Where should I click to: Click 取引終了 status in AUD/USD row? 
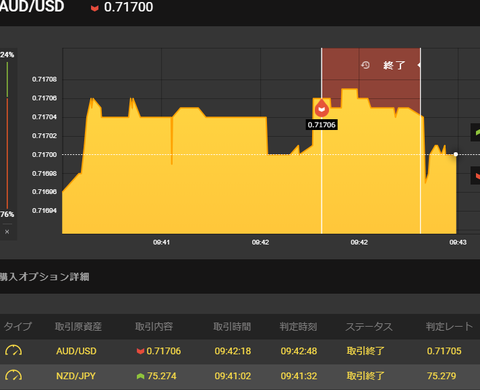click(366, 351)
